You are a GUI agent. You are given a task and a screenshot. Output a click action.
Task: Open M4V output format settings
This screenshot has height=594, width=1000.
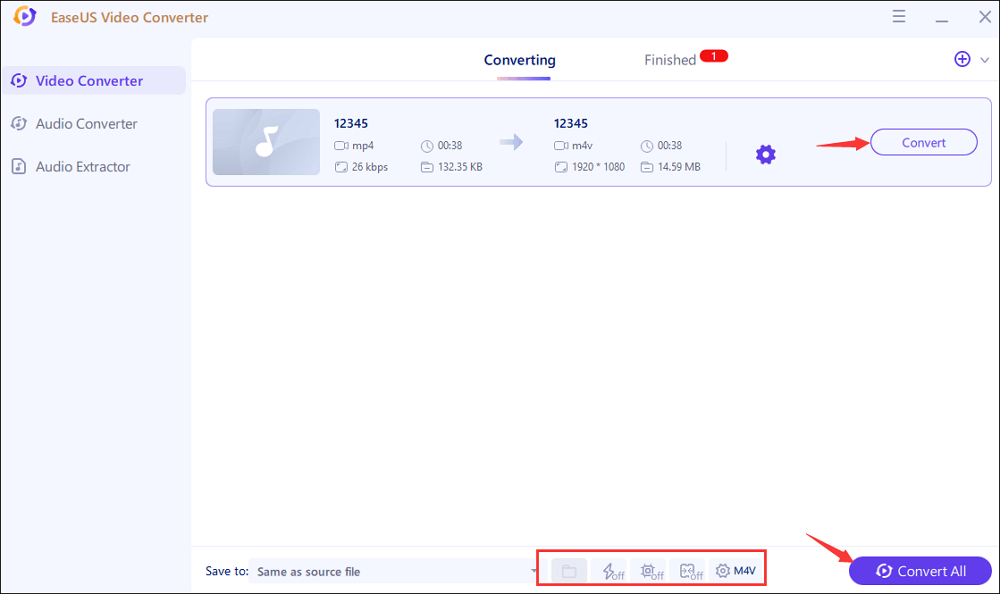(735, 571)
